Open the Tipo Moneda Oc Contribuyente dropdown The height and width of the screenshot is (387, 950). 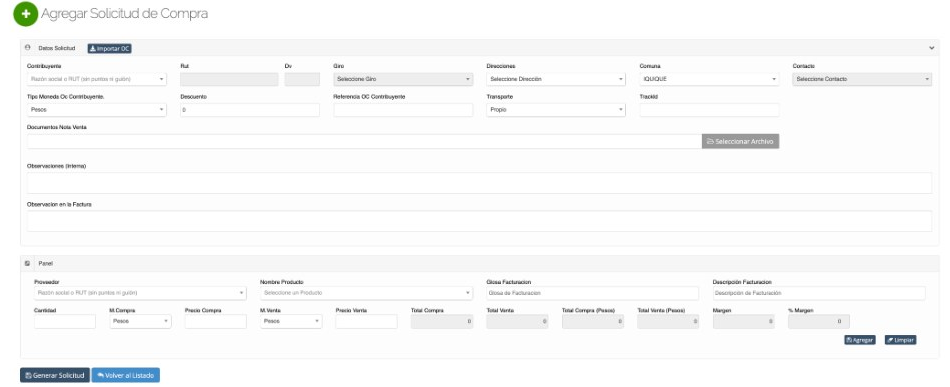pyautogui.click(x=97, y=110)
